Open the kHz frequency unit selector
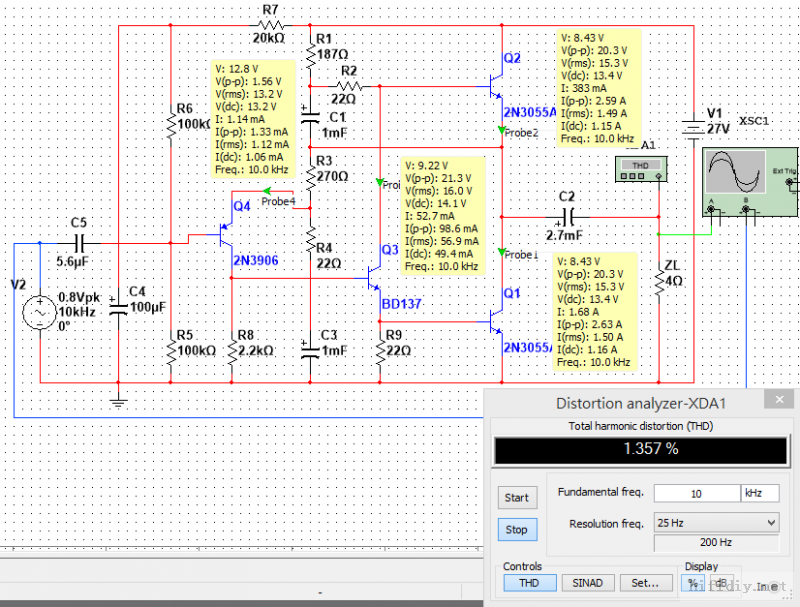Image resolution: width=800 pixels, height=607 pixels. point(758,494)
